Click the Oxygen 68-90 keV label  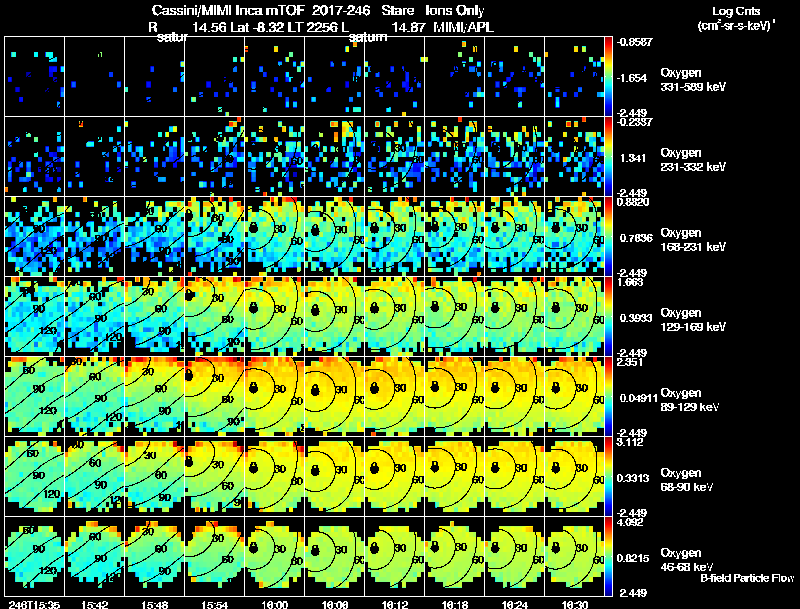tap(686, 480)
